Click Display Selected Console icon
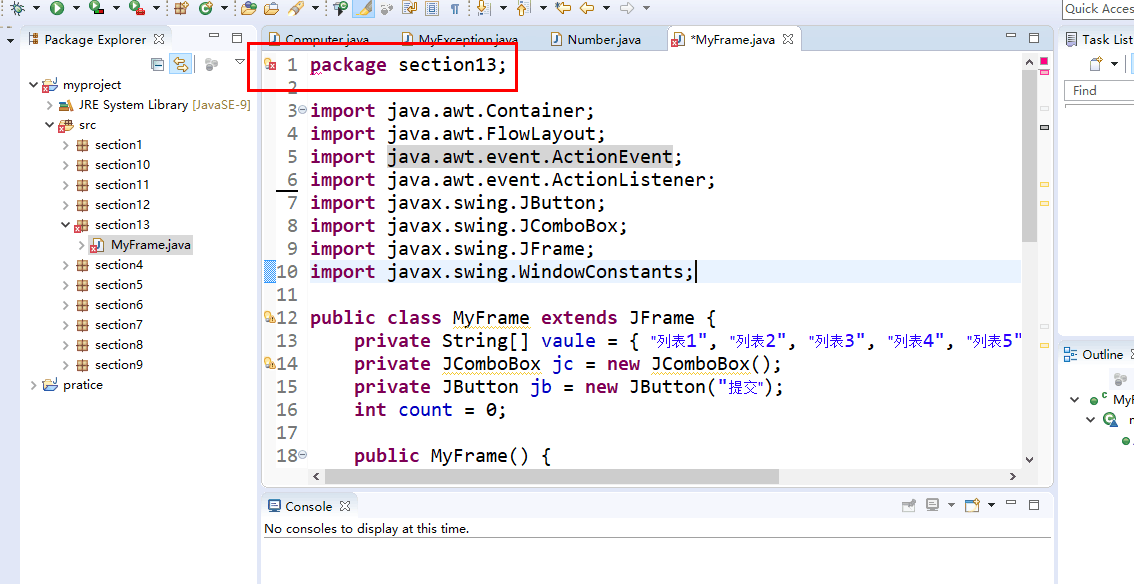Viewport: 1134px width, 584px height. pyautogui.click(x=933, y=504)
